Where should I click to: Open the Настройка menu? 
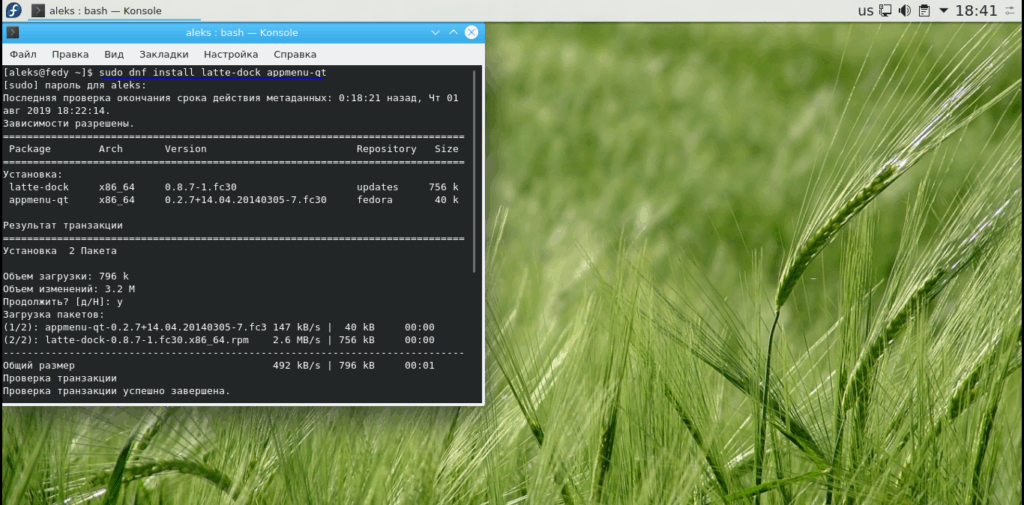pos(230,54)
